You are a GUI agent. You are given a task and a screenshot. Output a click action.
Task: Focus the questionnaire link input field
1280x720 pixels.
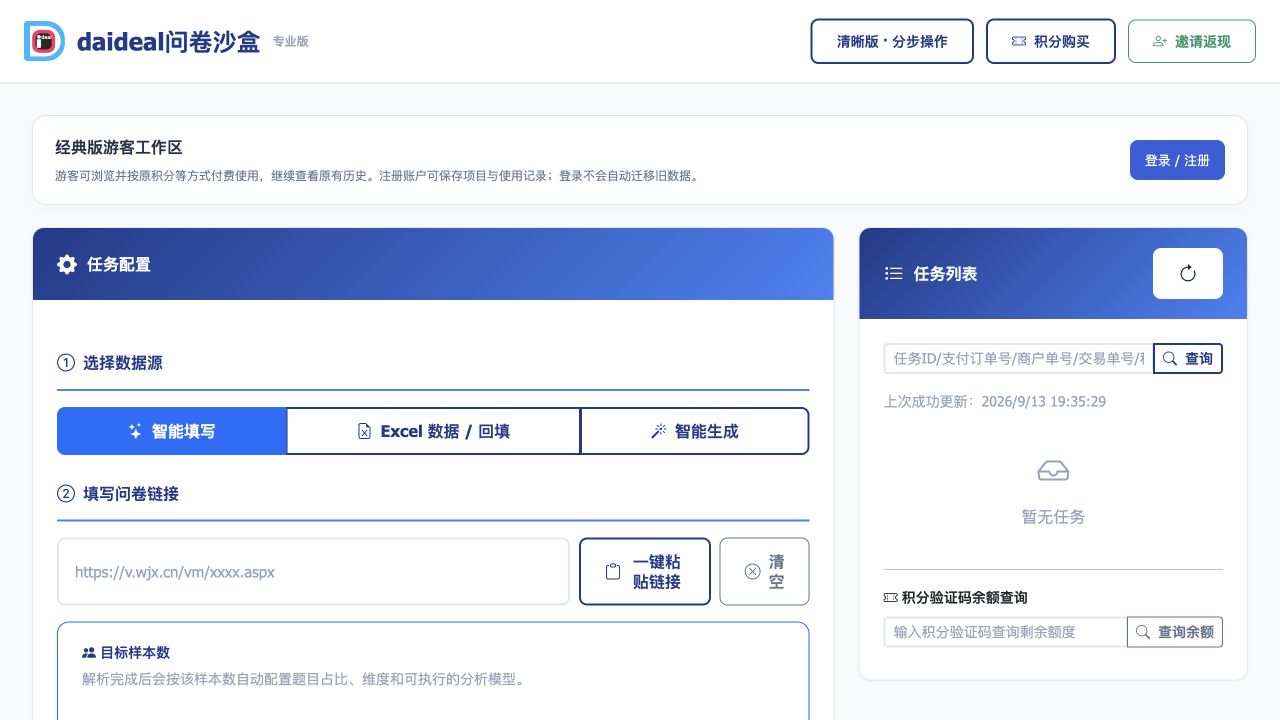click(x=313, y=572)
